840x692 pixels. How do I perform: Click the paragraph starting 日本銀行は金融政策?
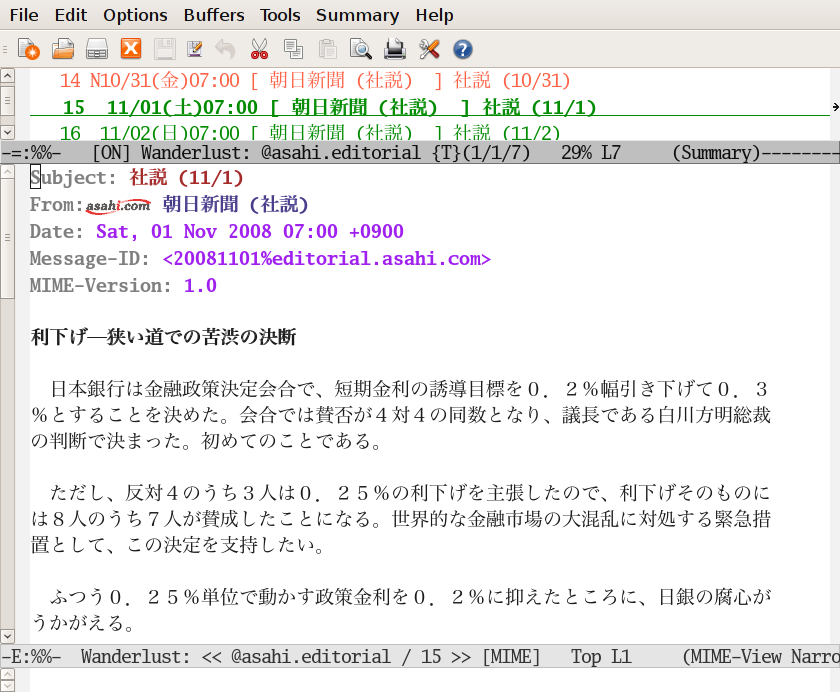coord(401,415)
